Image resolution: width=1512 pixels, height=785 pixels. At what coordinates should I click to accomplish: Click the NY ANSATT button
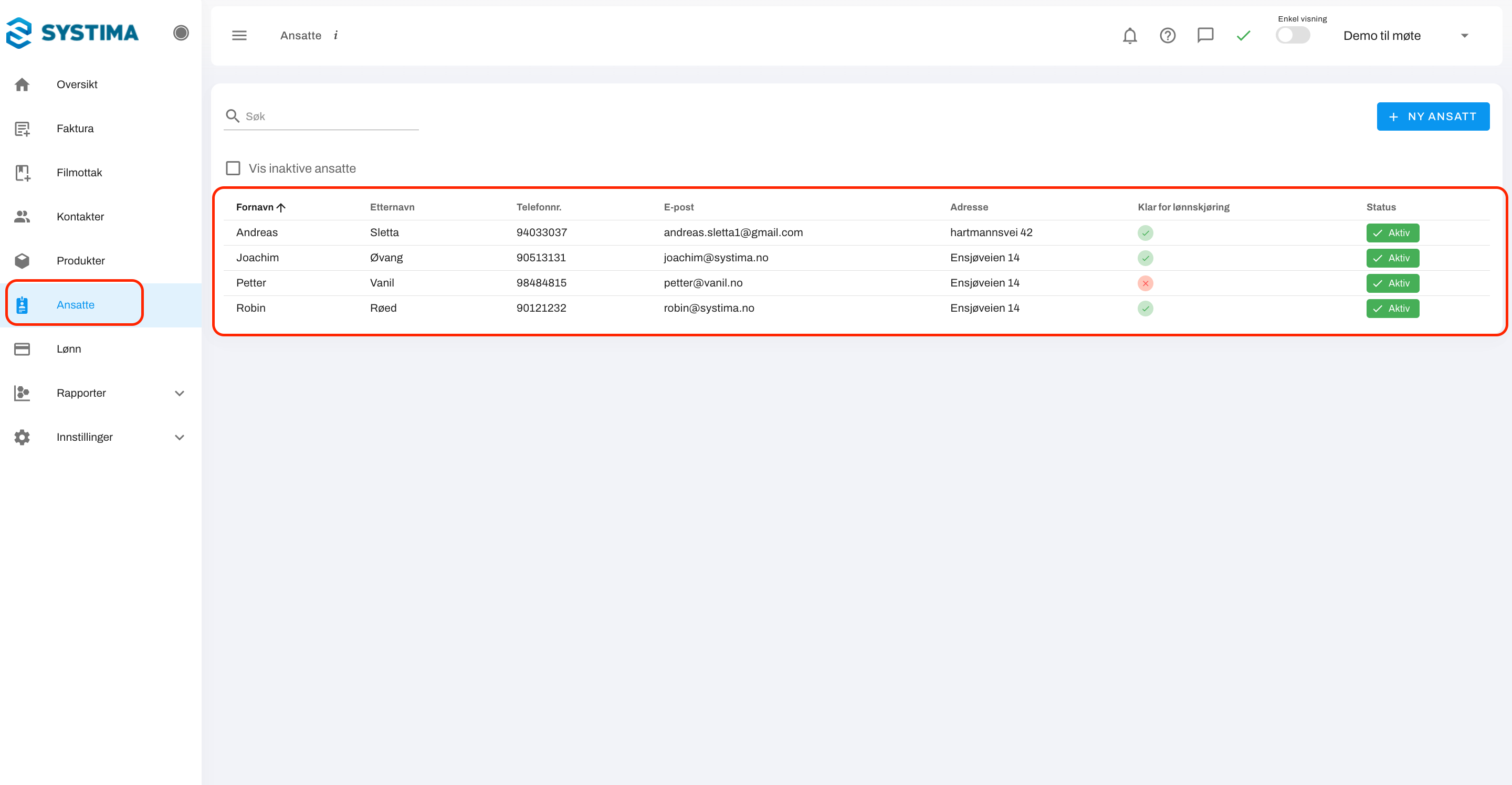coord(1433,116)
